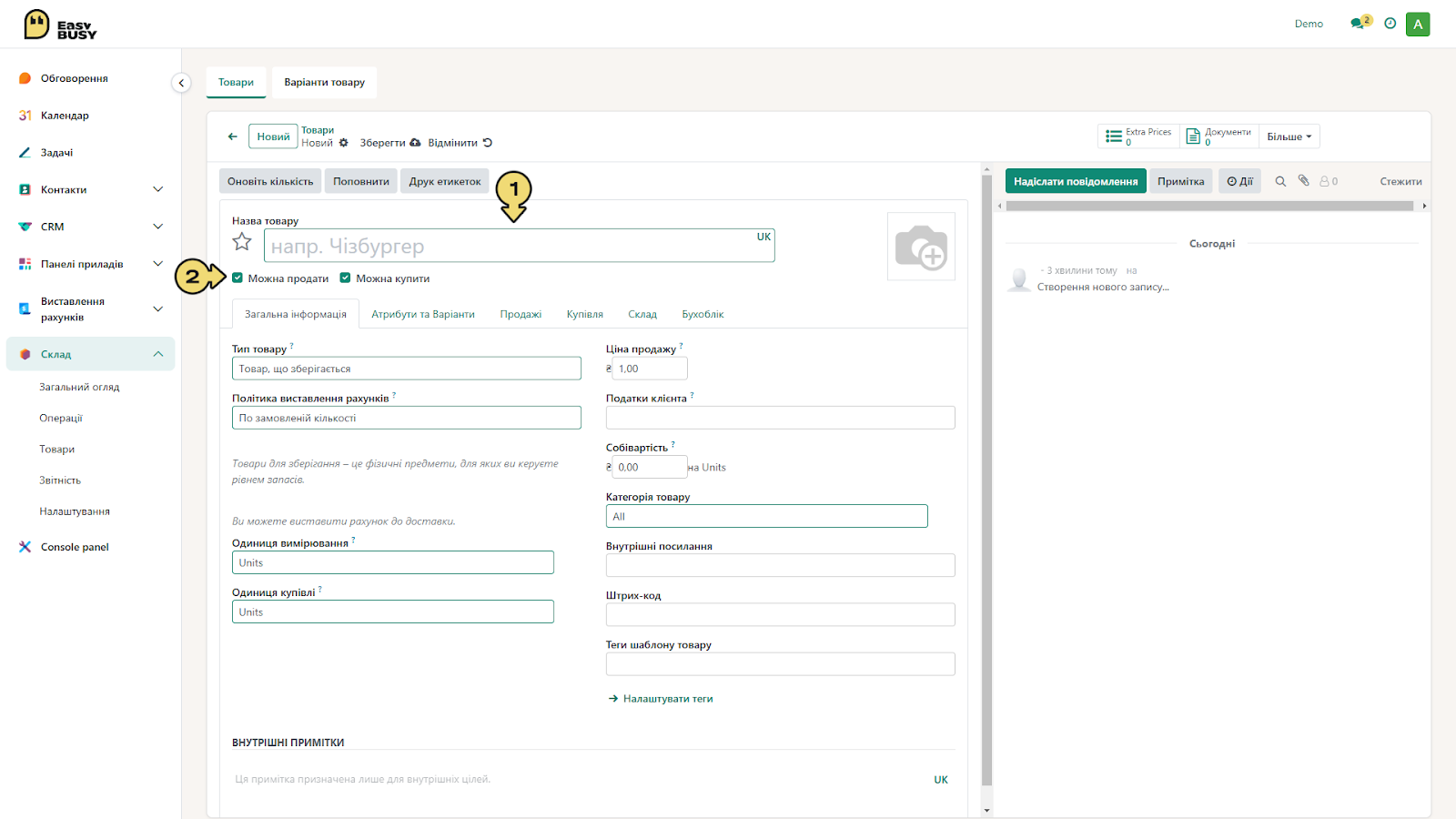Open the conversations chat icon in header

(x=1360, y=23)
